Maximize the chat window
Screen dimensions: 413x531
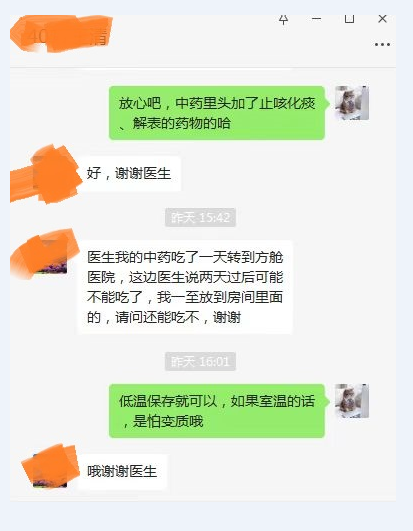point(349,19)
